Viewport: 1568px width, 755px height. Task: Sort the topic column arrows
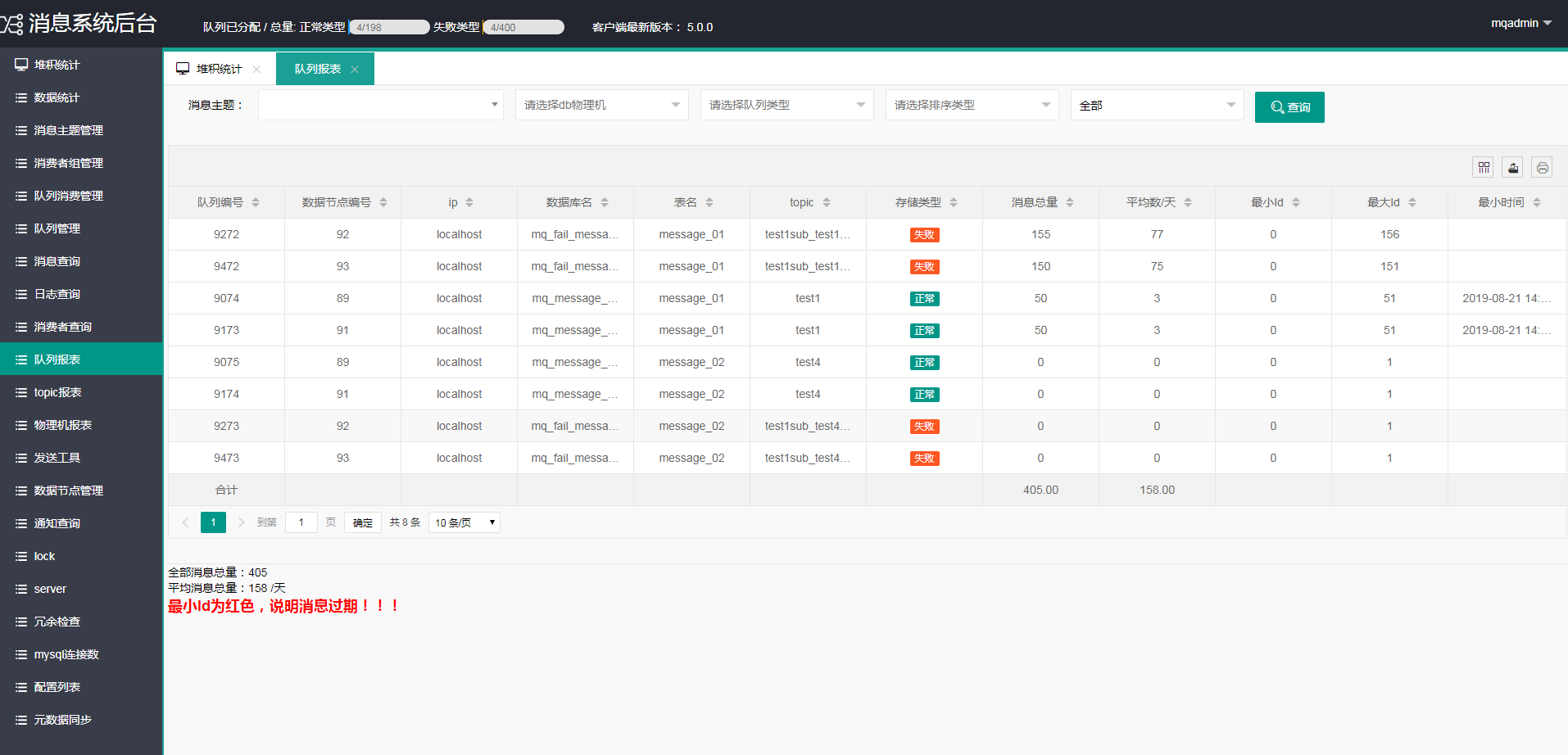pos(827,202)
